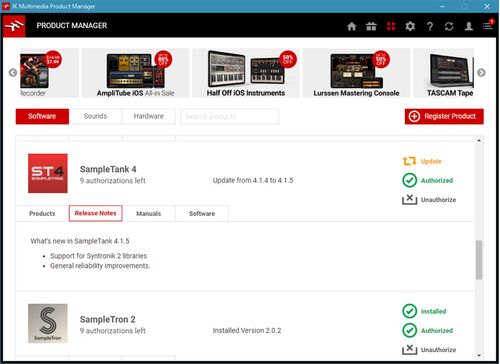Switch to the Hardware category tab
The image size is (500, 364).
[149, 116]
